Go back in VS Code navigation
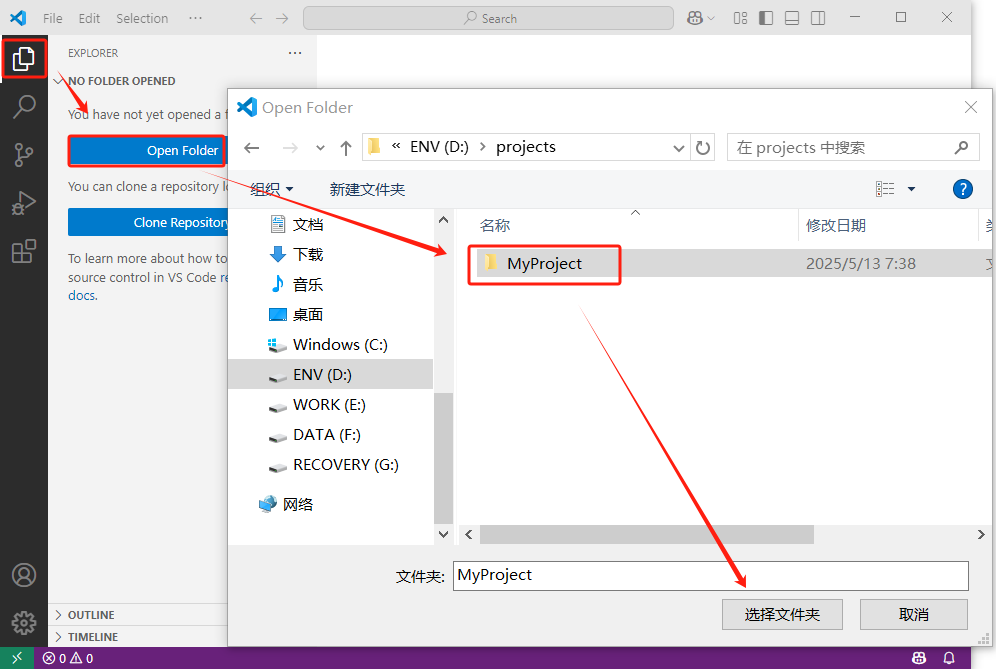 tap(256, 18)
